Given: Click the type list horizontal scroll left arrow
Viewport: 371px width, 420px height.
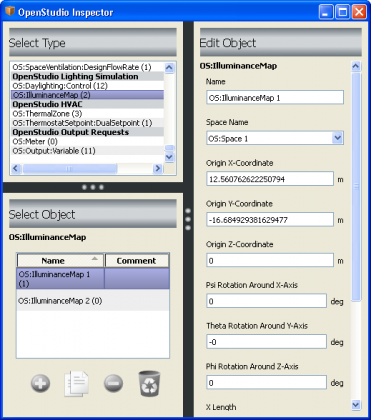Looking at the screenshot, I should [15, 169].
